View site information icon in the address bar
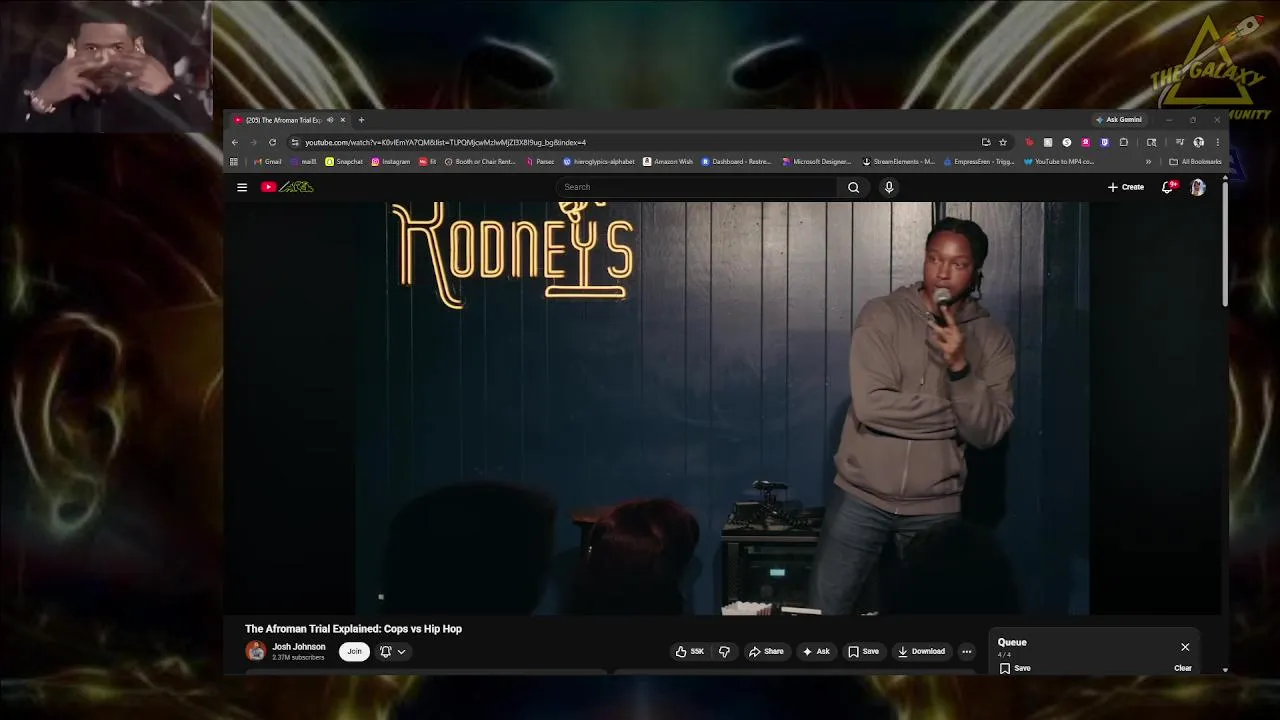 point(295,142)
